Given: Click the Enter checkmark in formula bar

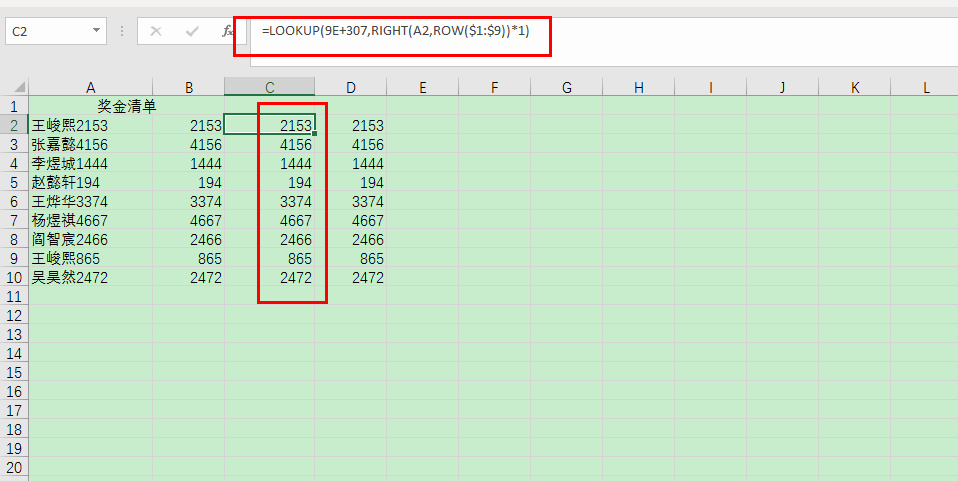Looking at the screenshot, I should click(x=192, y=32).
